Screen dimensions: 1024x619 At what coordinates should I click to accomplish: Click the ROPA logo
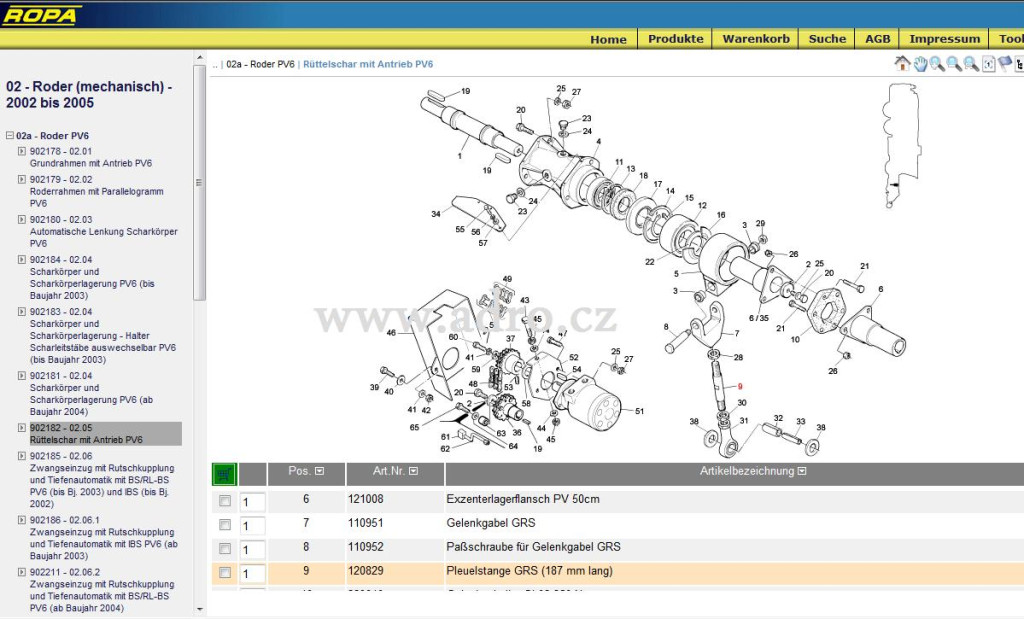tap(41, 14)
